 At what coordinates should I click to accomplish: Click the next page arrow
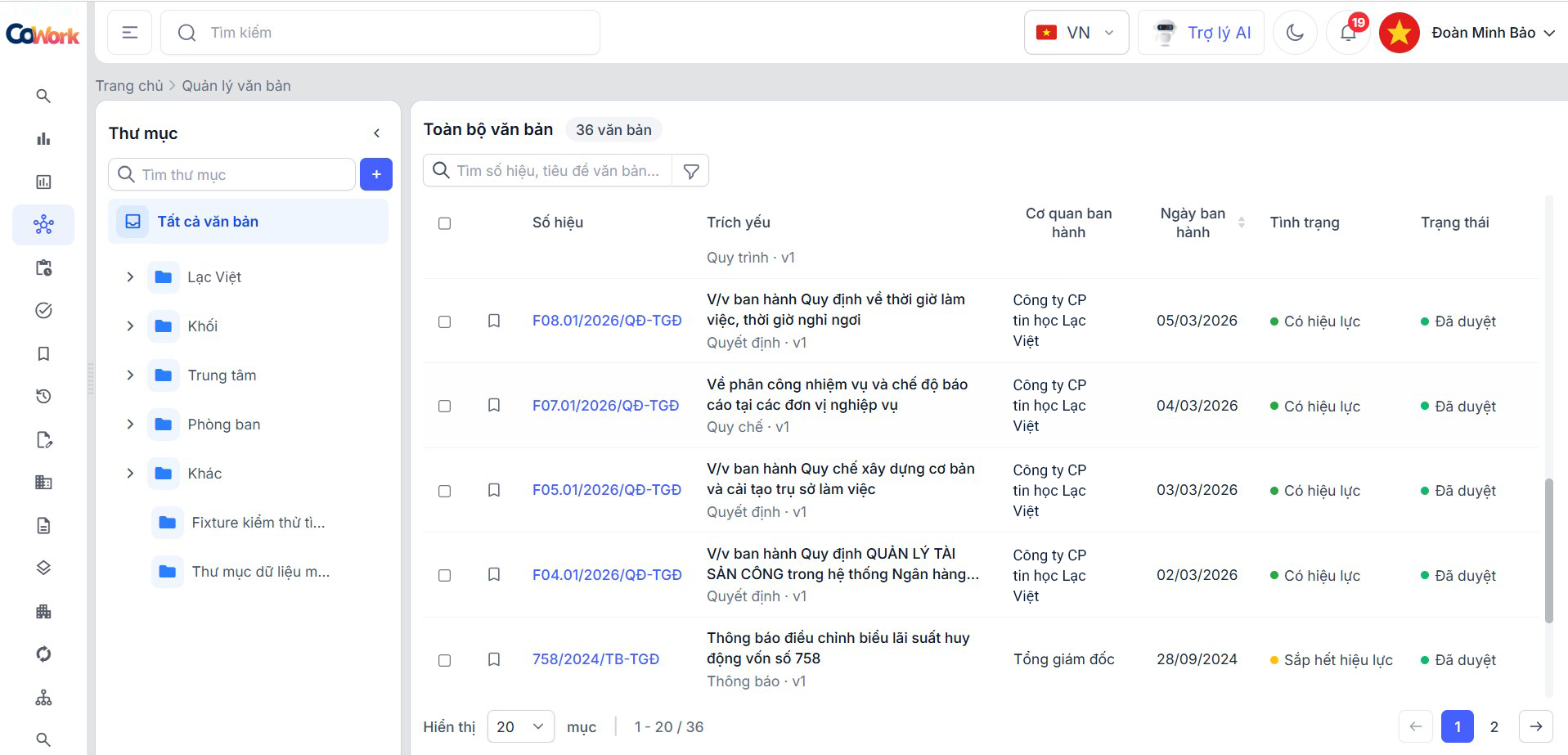tap(1535, 726)
